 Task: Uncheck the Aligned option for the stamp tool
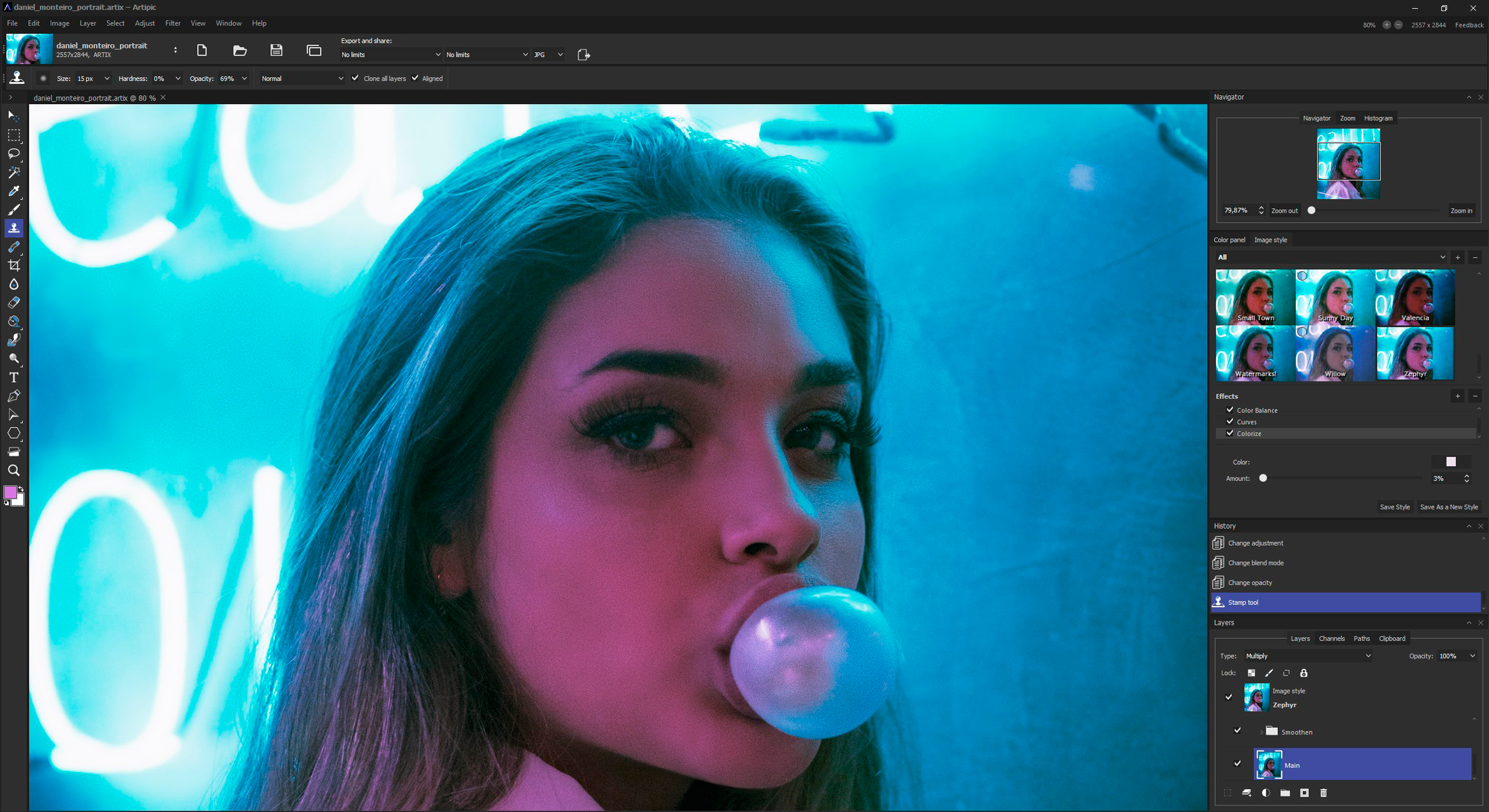tap(415, 78)
